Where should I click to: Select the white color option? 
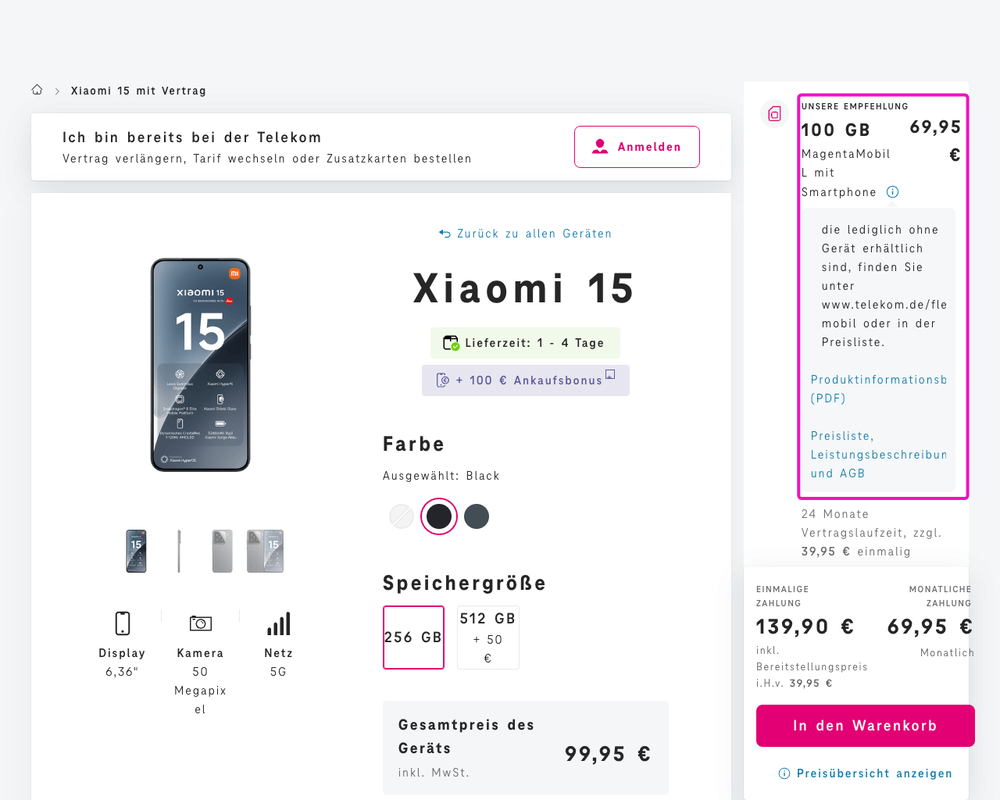tap(400, 516)
